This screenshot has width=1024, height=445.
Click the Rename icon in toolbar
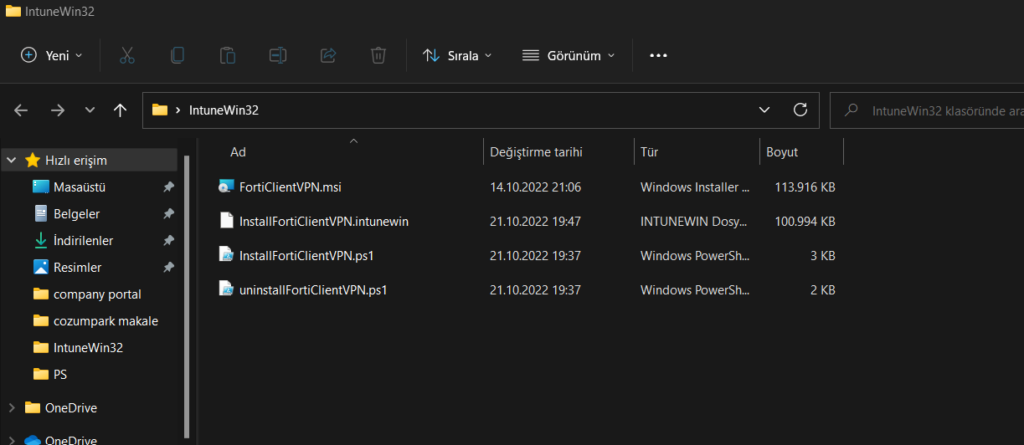point(278,56)
